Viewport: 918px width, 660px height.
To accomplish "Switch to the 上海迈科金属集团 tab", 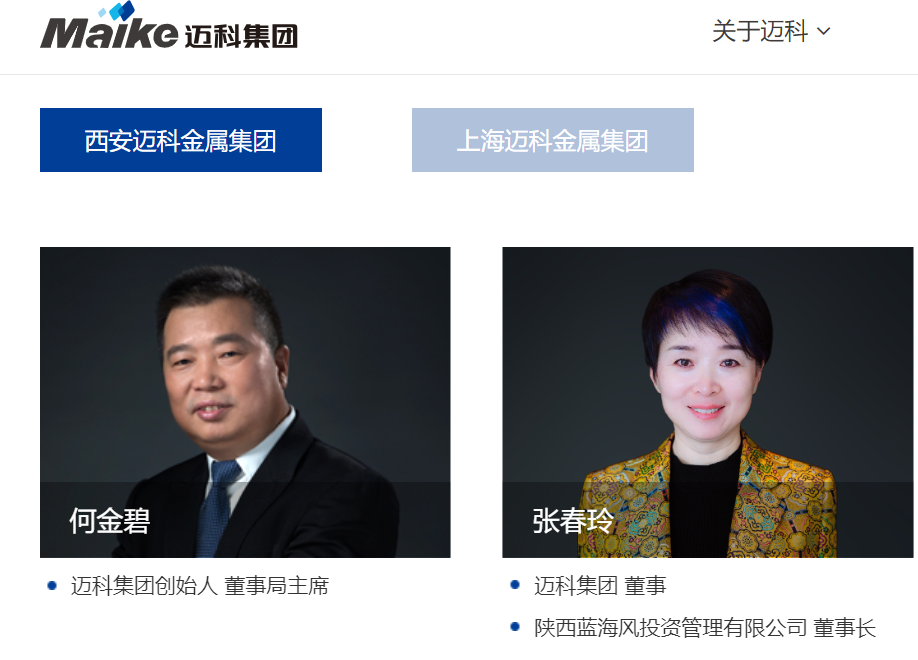I will click(x=553, y=140).
